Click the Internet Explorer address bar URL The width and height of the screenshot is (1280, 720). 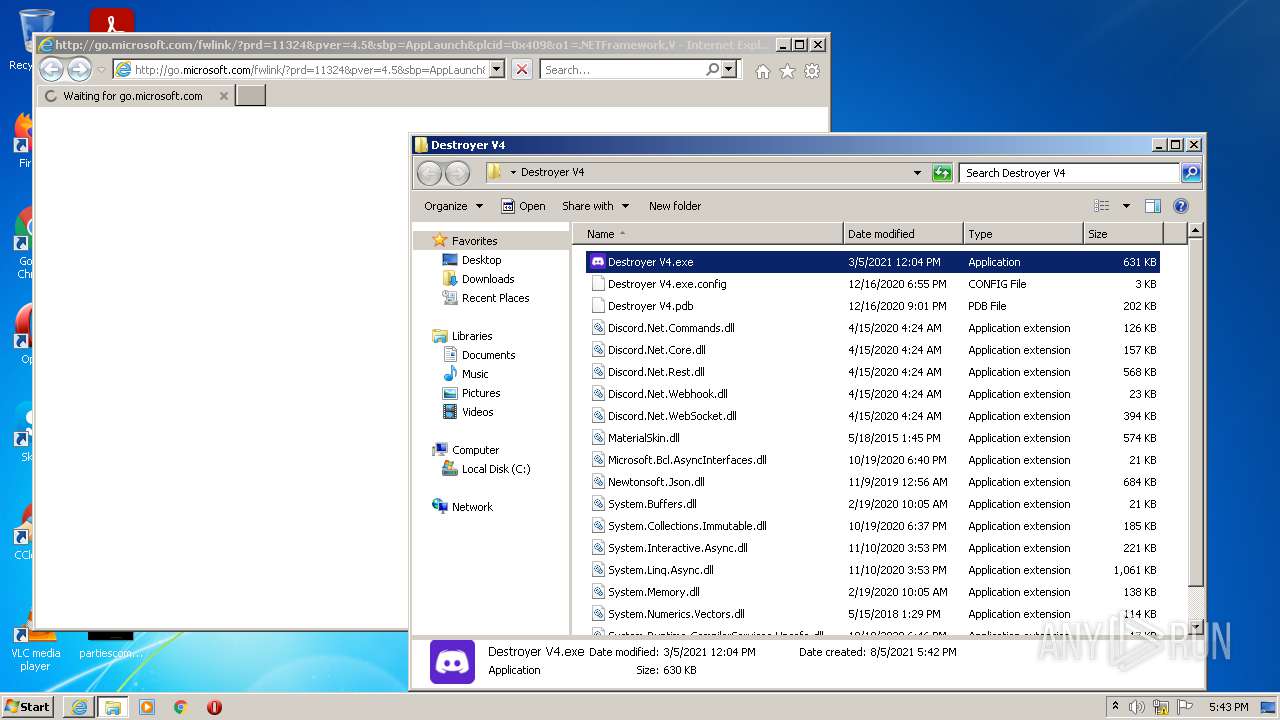[x=310, y=70]
